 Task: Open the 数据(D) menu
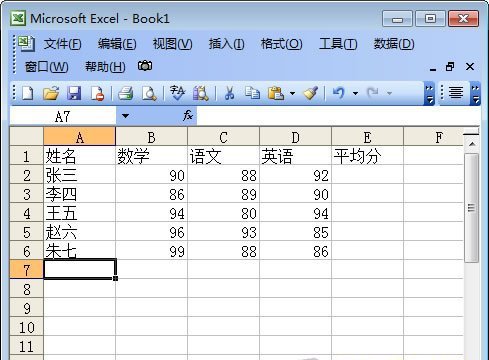coord(394,44)
